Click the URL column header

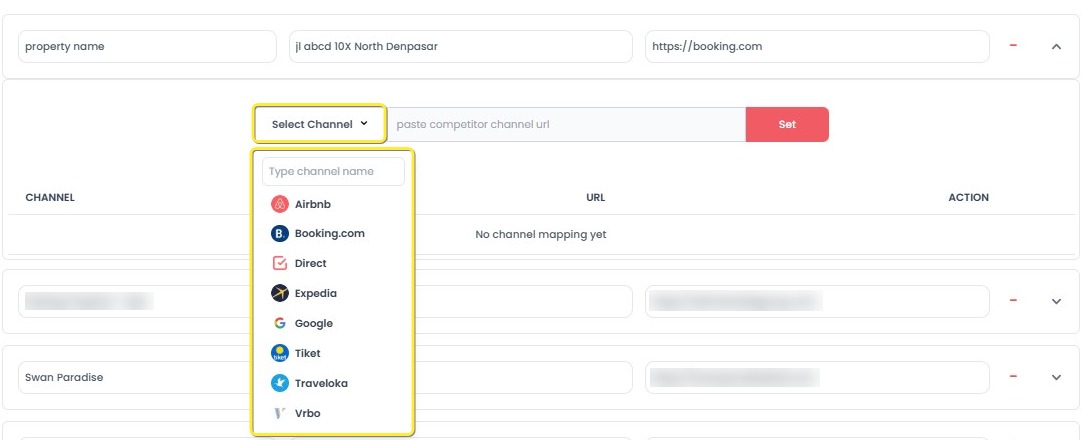click(596, 197)
